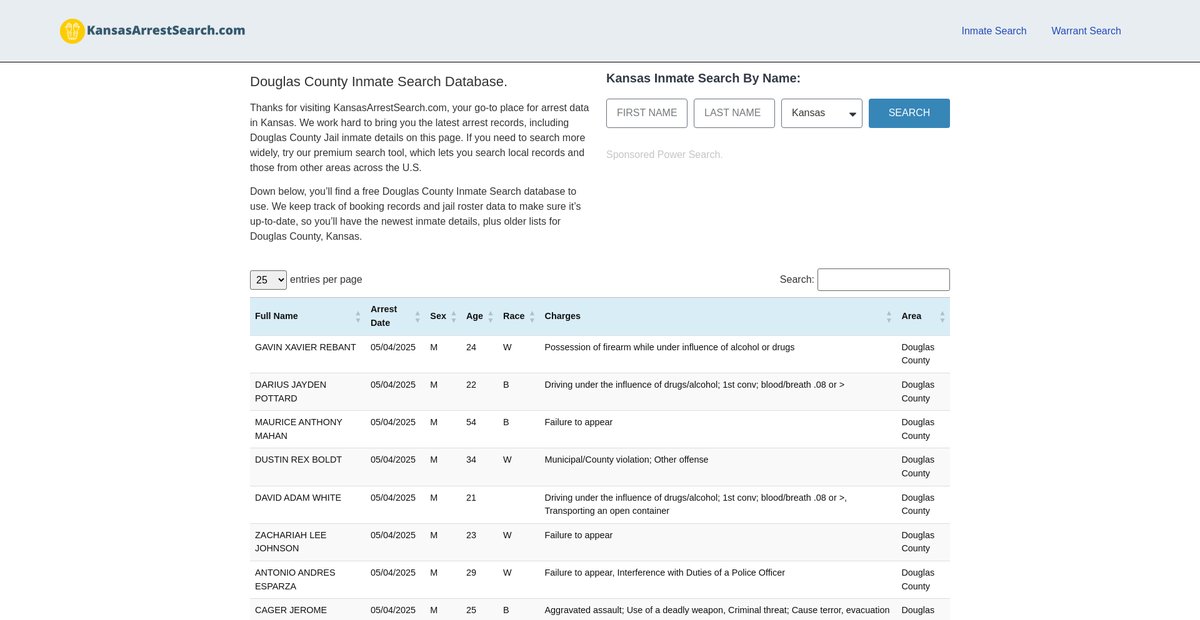Focus the Last Name input field
This screenshot has width=1200, height=620.
(734, 113)
